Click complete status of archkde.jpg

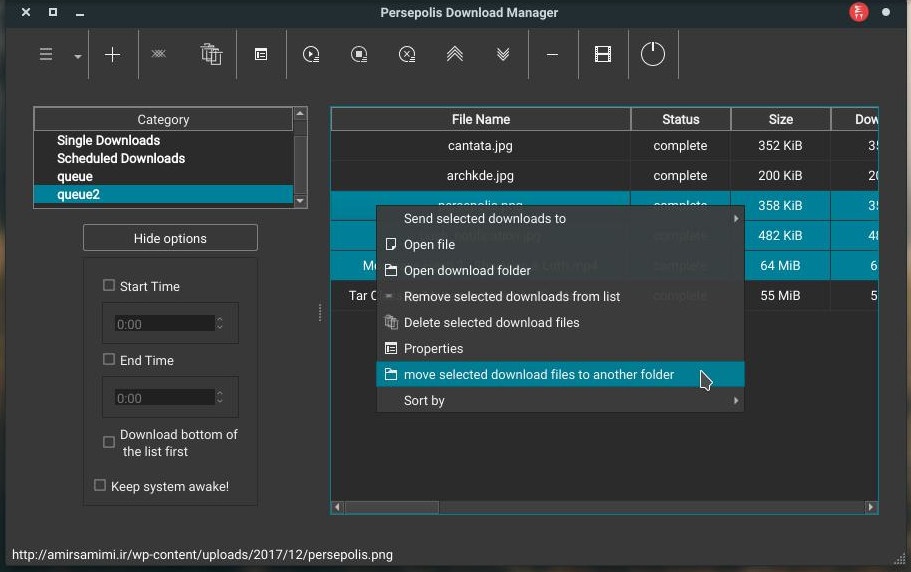[x=680, y=176]
